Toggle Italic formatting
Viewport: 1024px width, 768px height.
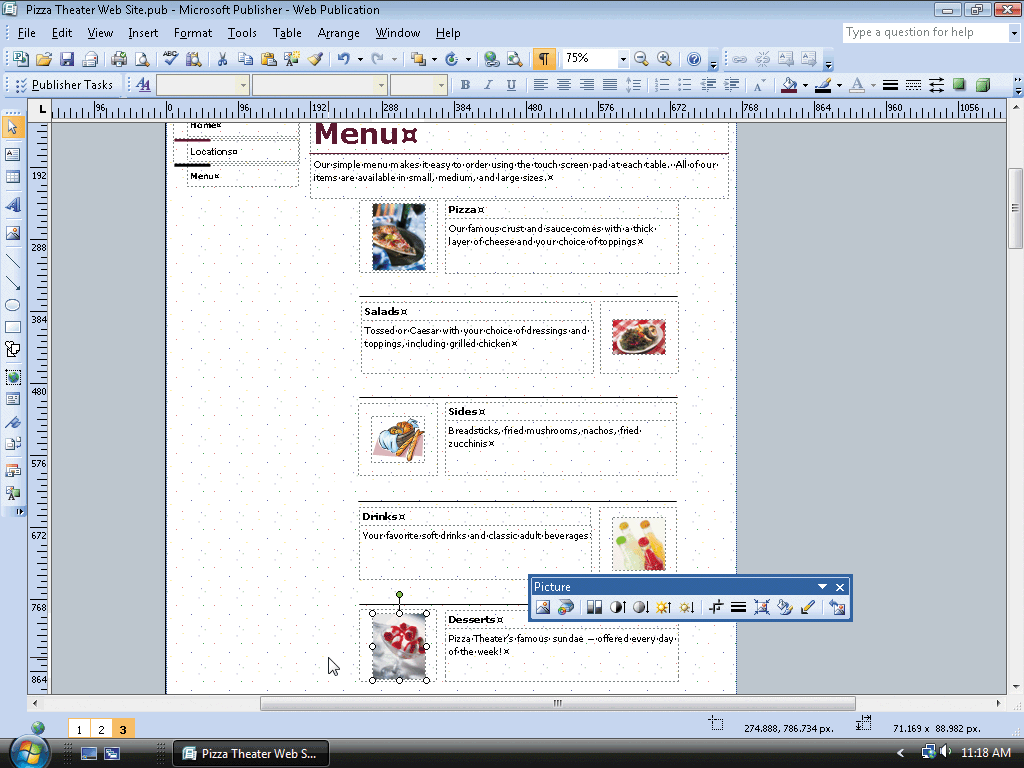488,85
